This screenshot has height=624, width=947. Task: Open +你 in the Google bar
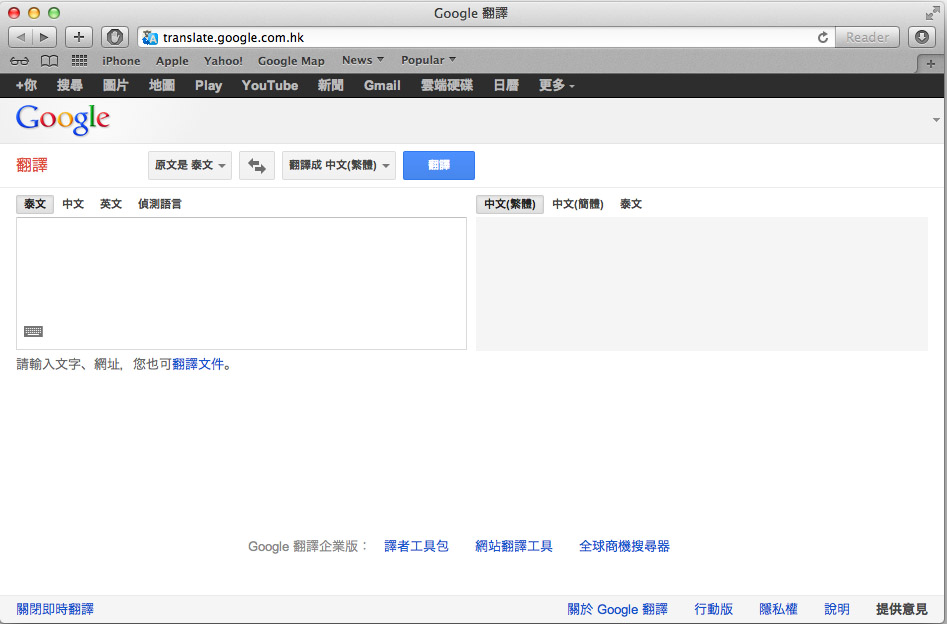[26, 85]
